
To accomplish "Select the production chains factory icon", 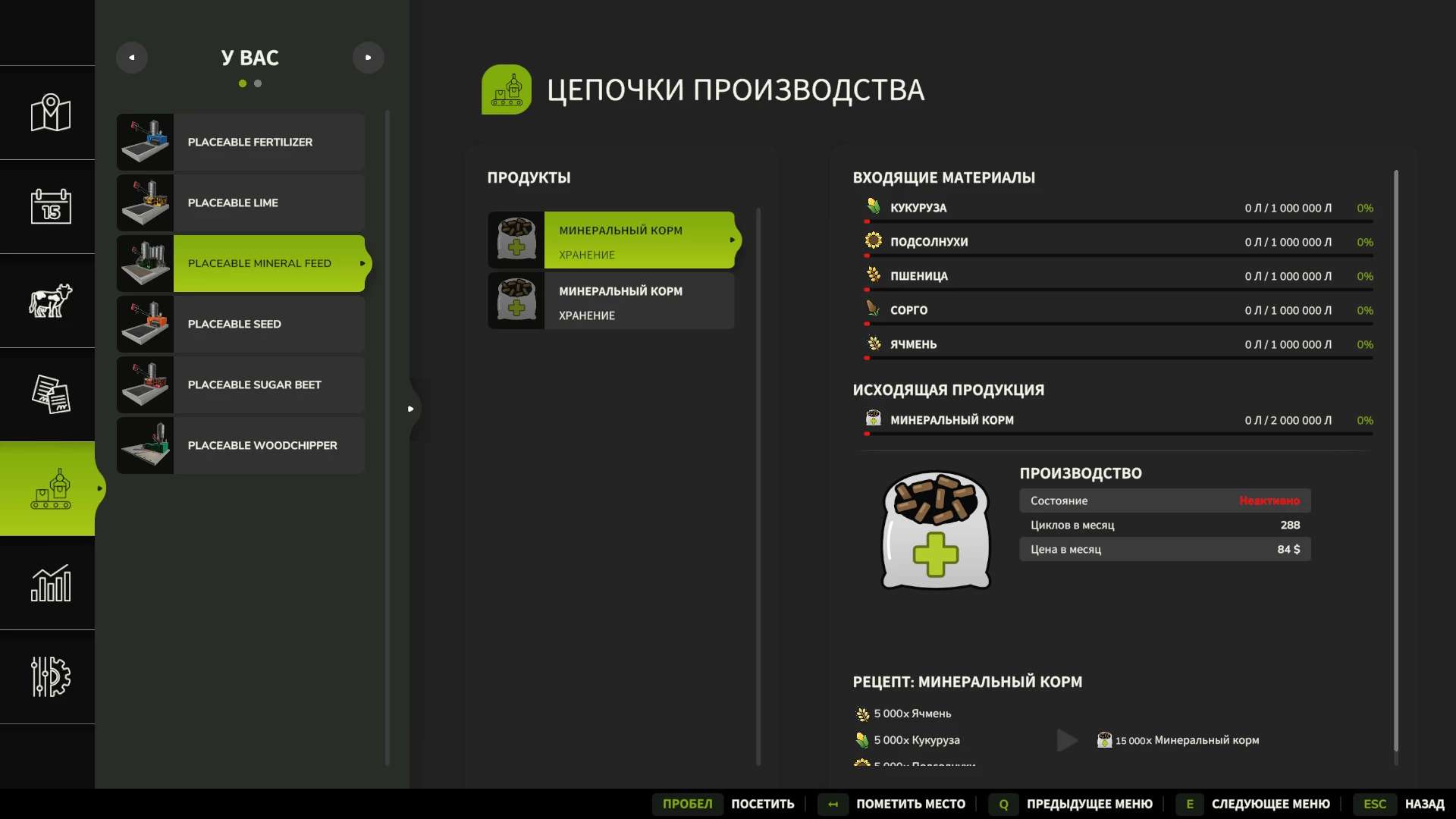I will point(50,489).
